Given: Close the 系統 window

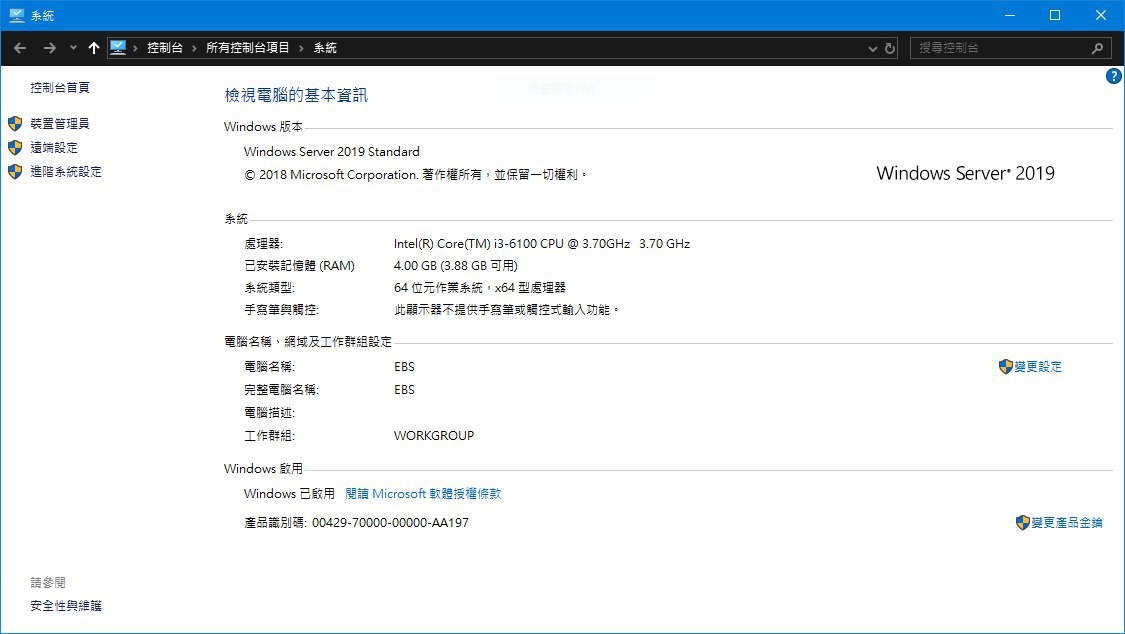Looking at the screenshot, I should (x=1101, y=15).
